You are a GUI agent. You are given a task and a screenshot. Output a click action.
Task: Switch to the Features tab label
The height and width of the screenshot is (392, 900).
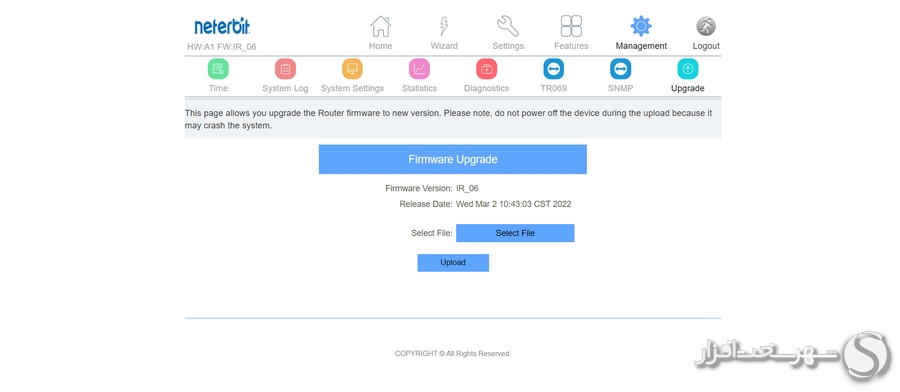571,46
